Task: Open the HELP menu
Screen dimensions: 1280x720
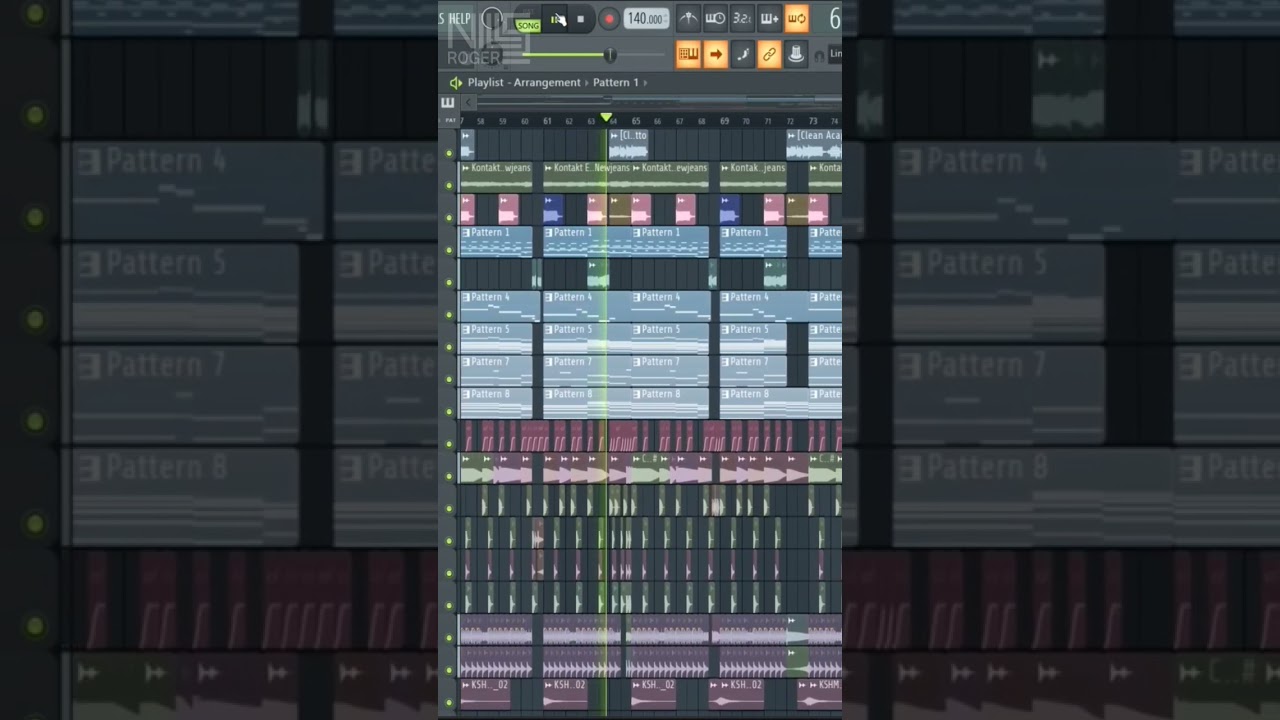Action: (459, 18)
